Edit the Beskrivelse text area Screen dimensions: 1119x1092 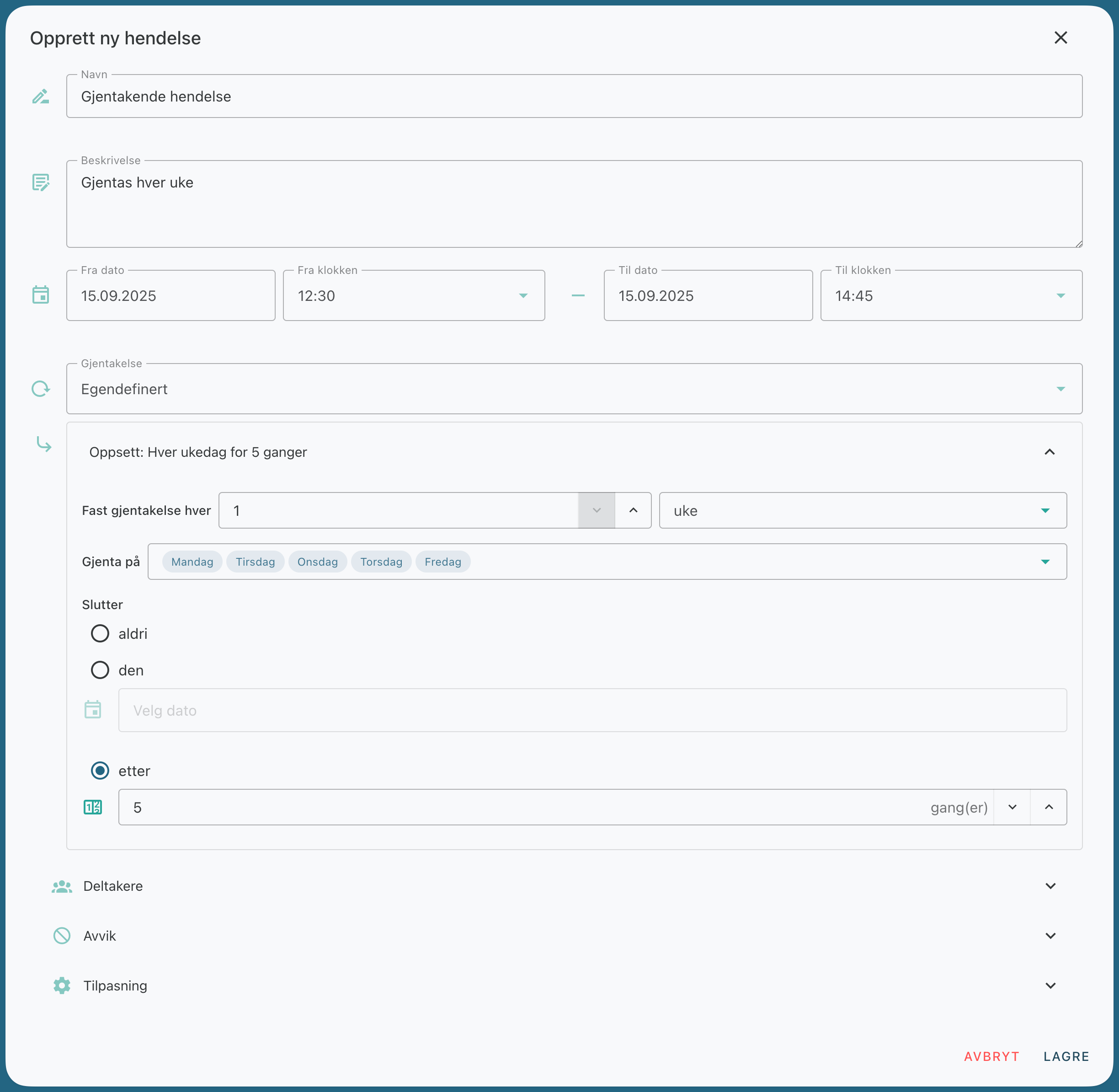pos(575,204)
